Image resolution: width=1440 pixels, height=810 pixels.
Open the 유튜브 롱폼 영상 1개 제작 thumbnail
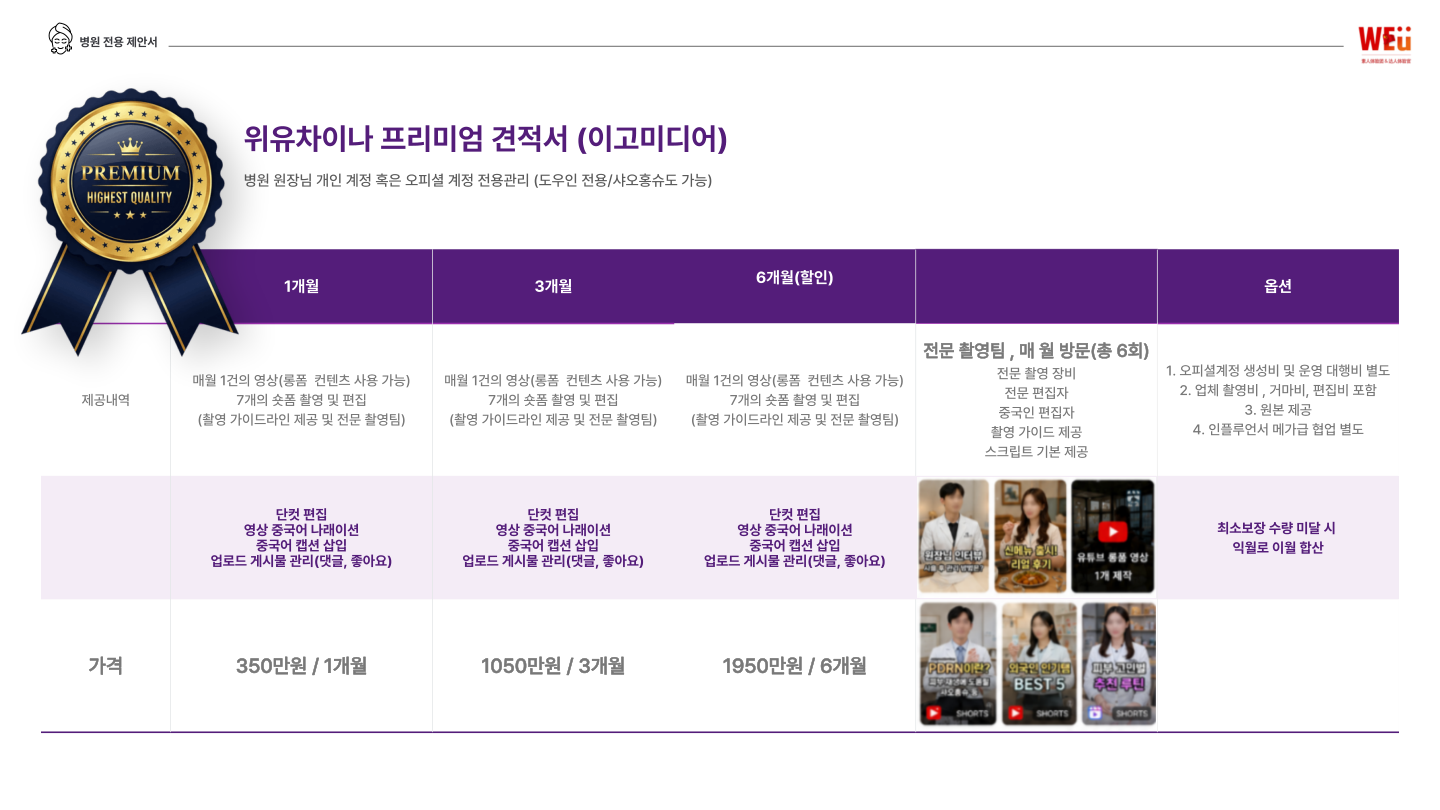point(1112,537)
